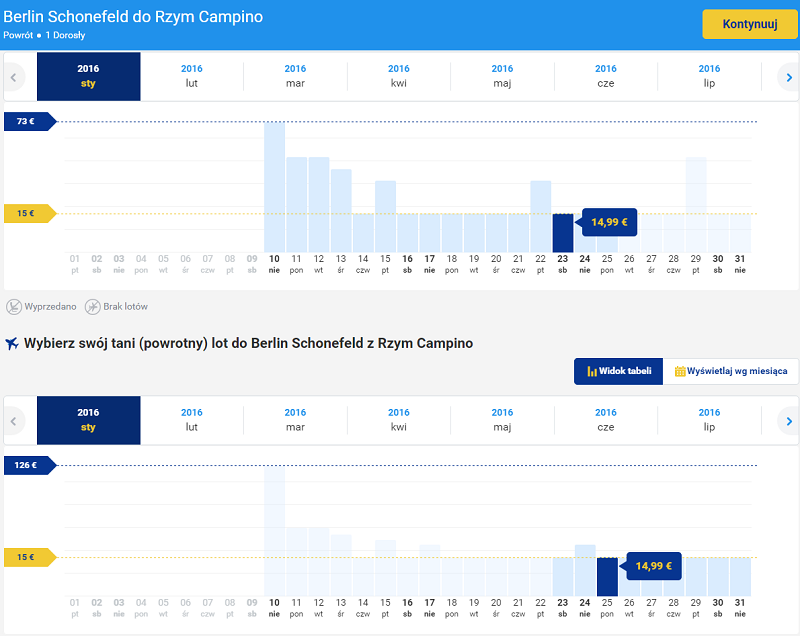Click outbound date label 17 nie

[430, 264]
